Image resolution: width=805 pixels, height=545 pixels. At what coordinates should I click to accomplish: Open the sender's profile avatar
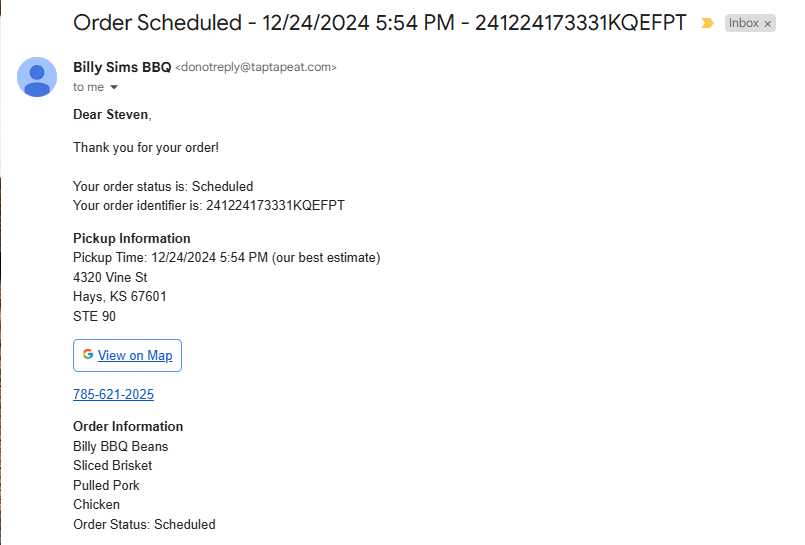click(x=37, y=77)
